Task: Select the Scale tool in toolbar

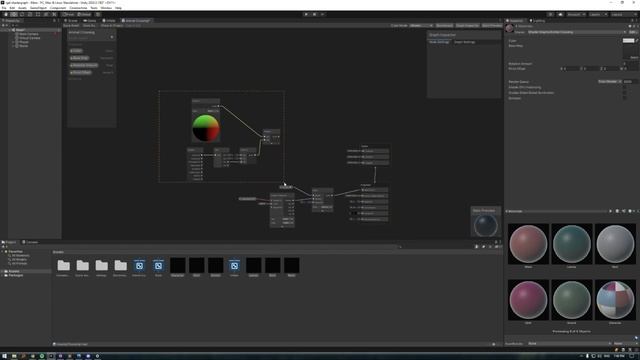Action: 30,14
